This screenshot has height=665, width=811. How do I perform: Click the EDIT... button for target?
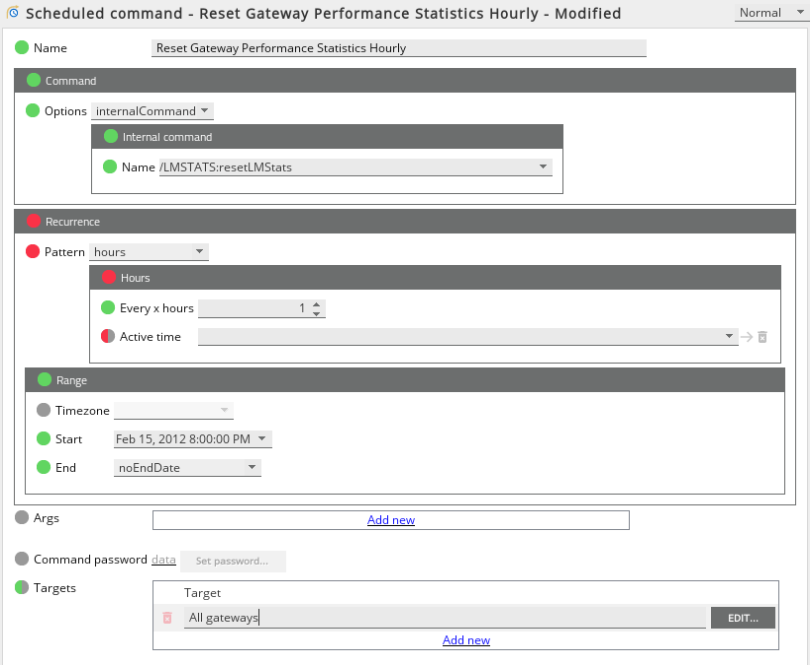coord(743,618)
